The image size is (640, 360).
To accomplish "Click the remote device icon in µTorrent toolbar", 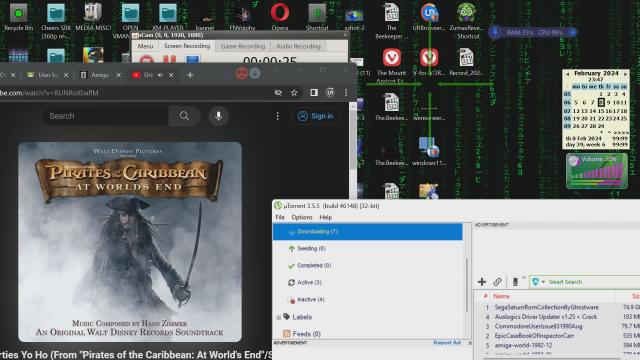I will click(x=515, y=282).
